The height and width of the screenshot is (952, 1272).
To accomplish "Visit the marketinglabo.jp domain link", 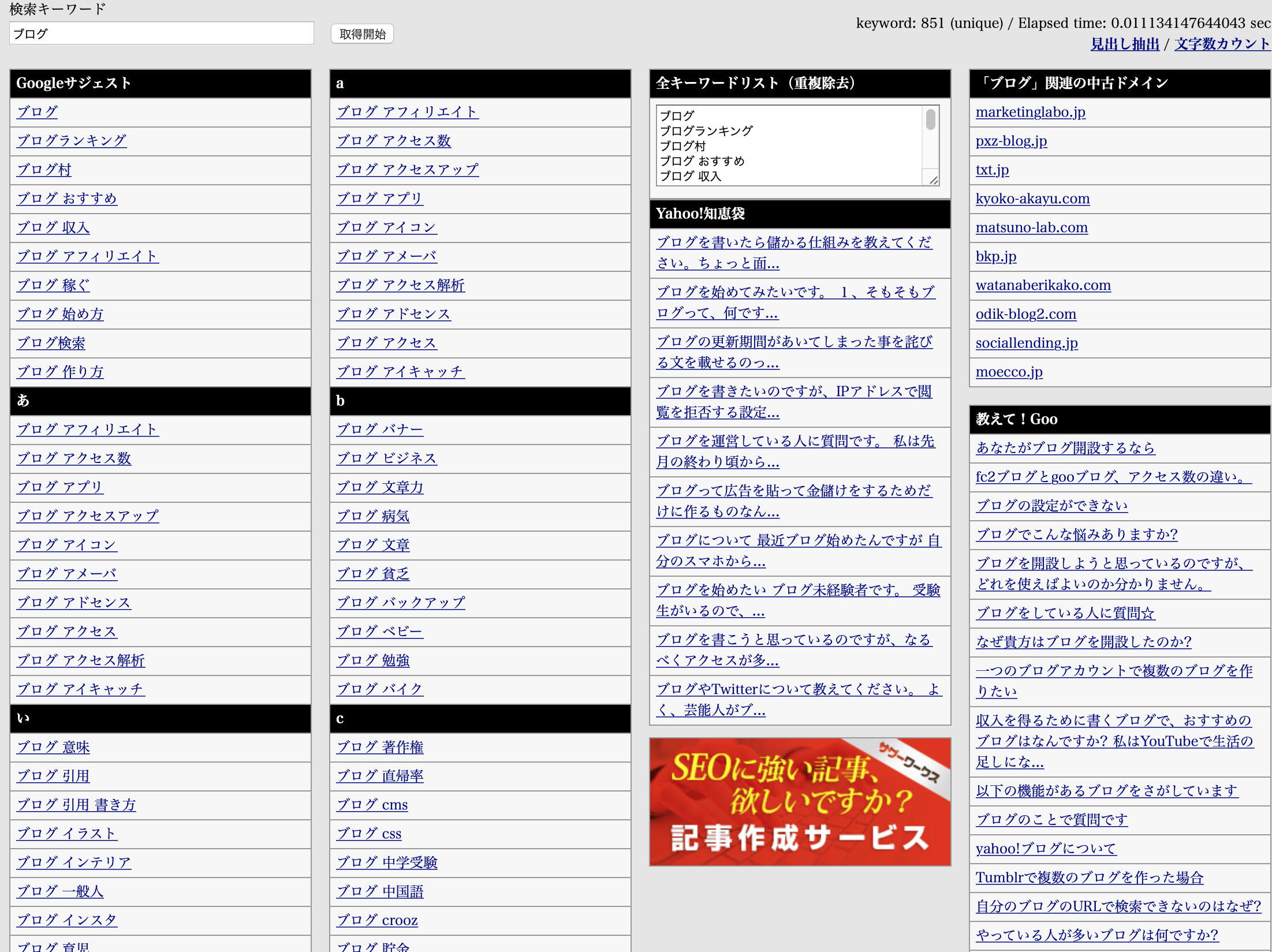I will click(x=1031, y=112).
